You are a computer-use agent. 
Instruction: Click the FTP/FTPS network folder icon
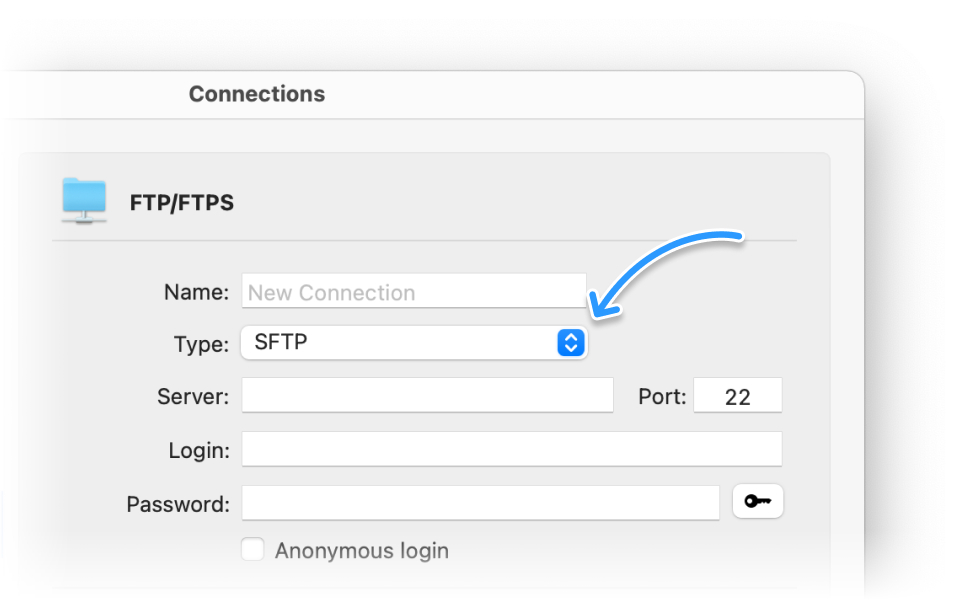pyautogui.click(x=84, y=200)
